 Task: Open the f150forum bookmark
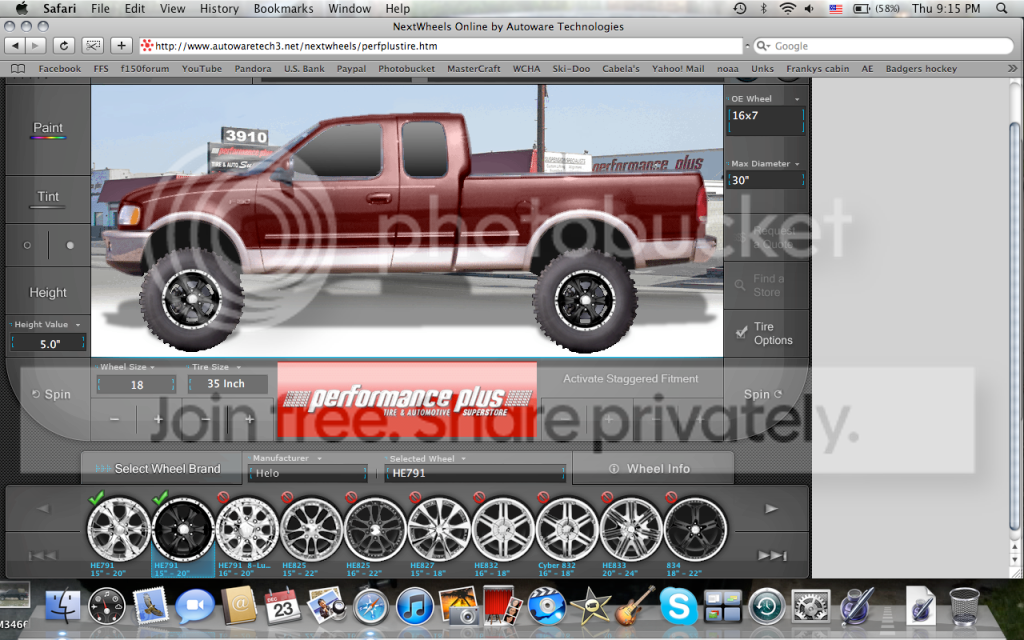pos(145,69)
